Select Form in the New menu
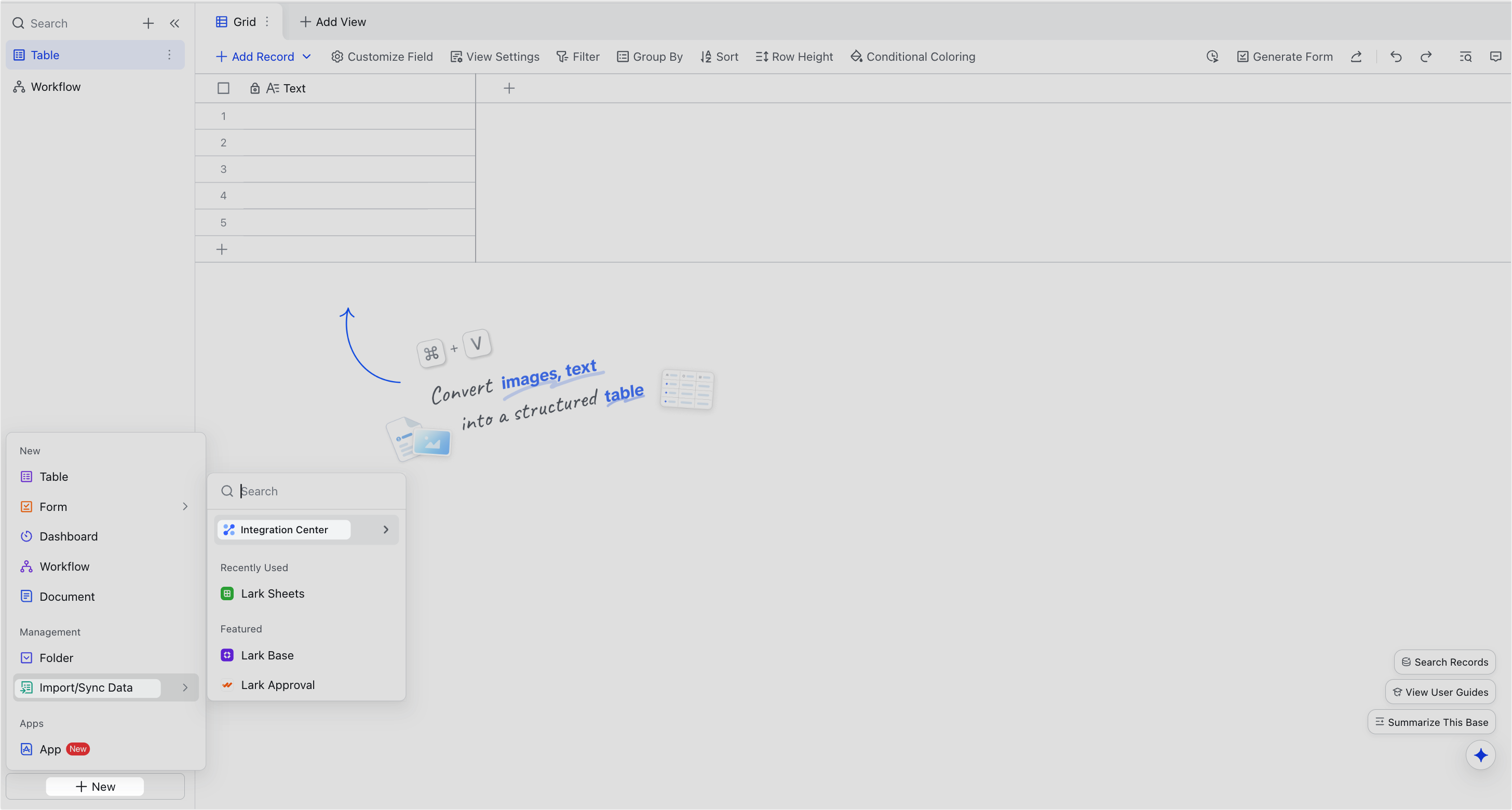Viewport: 1512px width, 810px height. [x=105, y=507]
